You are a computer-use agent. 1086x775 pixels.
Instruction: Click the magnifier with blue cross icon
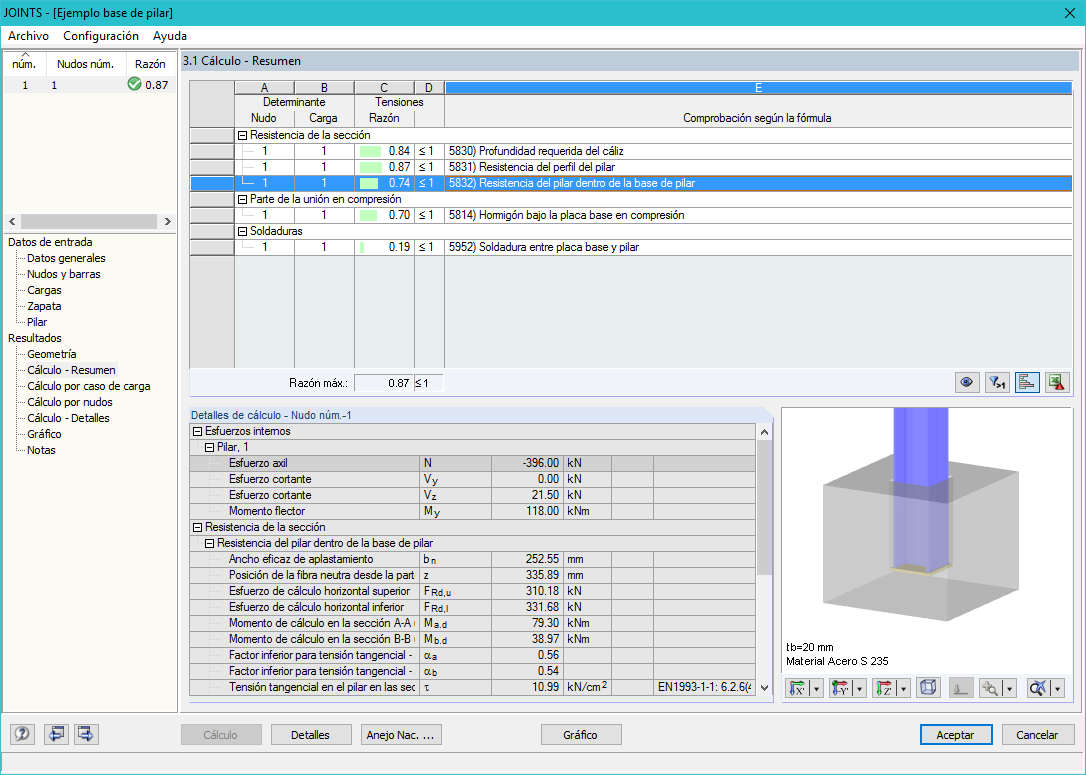[x=1038, y=688]
